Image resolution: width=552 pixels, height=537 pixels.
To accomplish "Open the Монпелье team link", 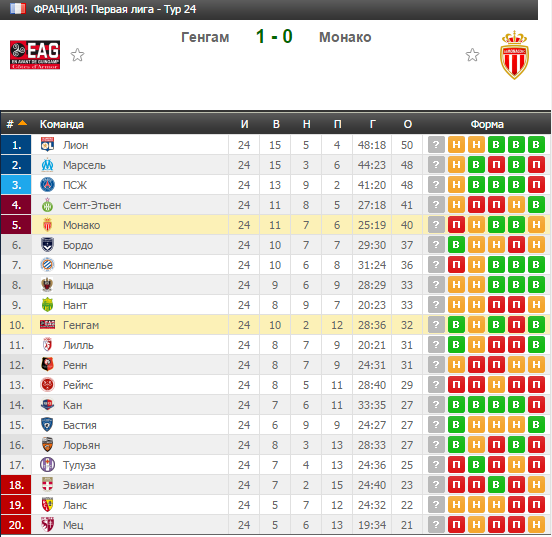I will coord(88,265).
